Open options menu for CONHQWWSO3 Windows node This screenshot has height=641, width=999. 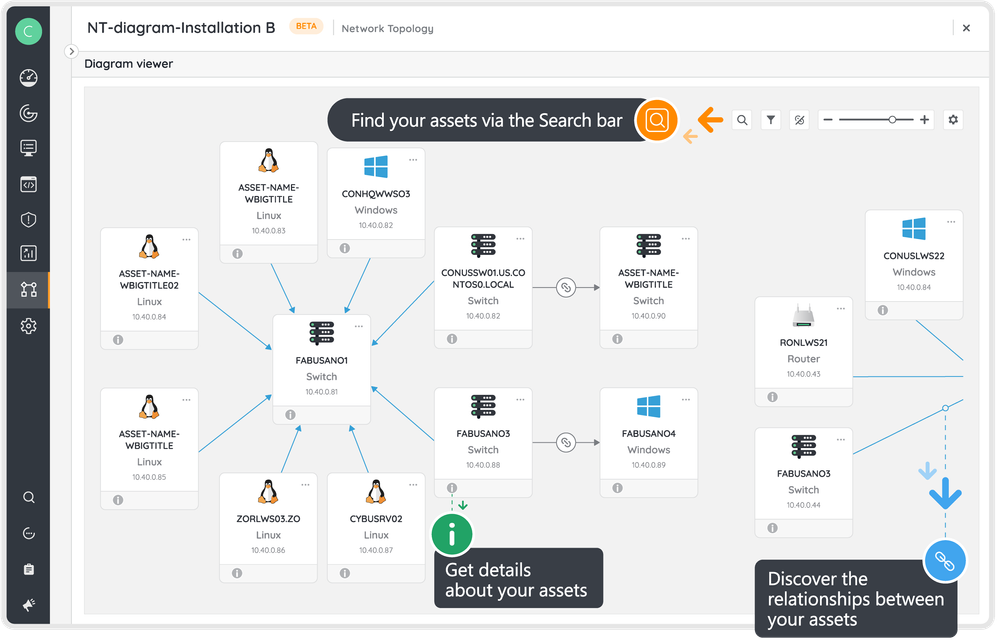coord(412,160)
